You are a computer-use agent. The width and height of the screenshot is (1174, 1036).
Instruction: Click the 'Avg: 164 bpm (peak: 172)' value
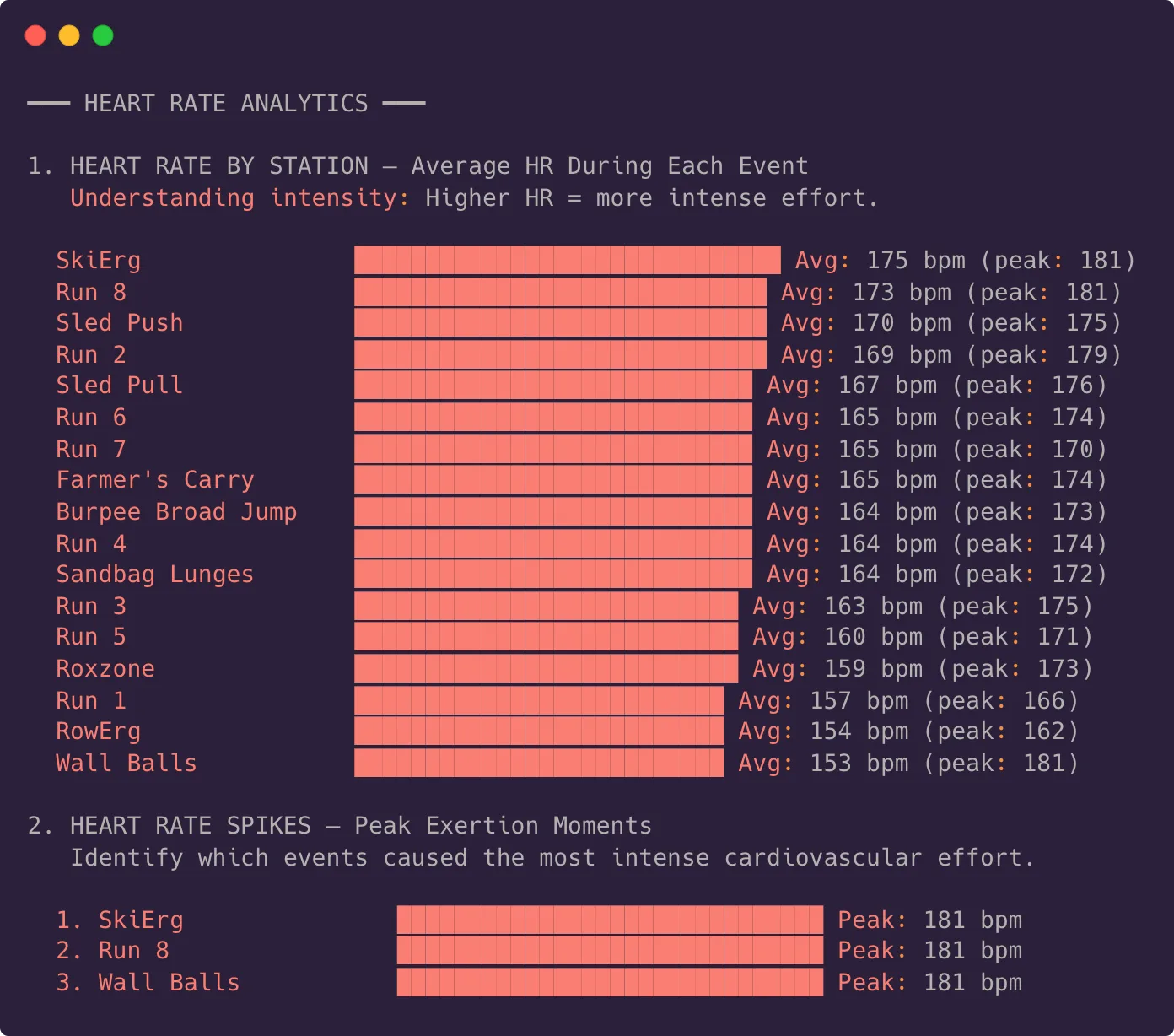(x=937, y=575)
